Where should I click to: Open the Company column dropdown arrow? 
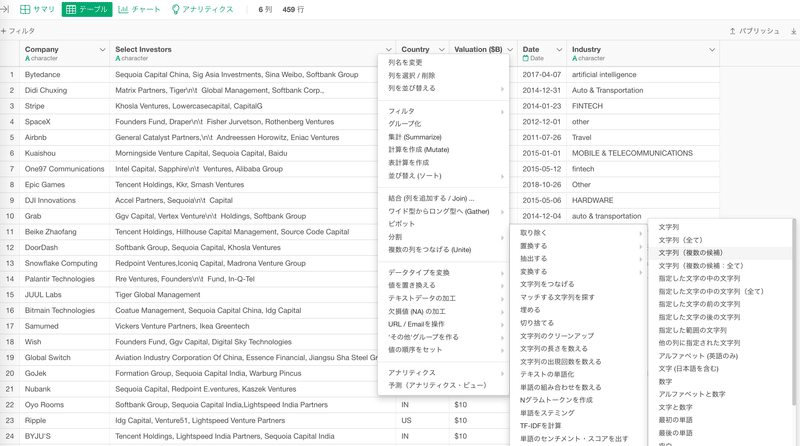(x=103, y=49)
